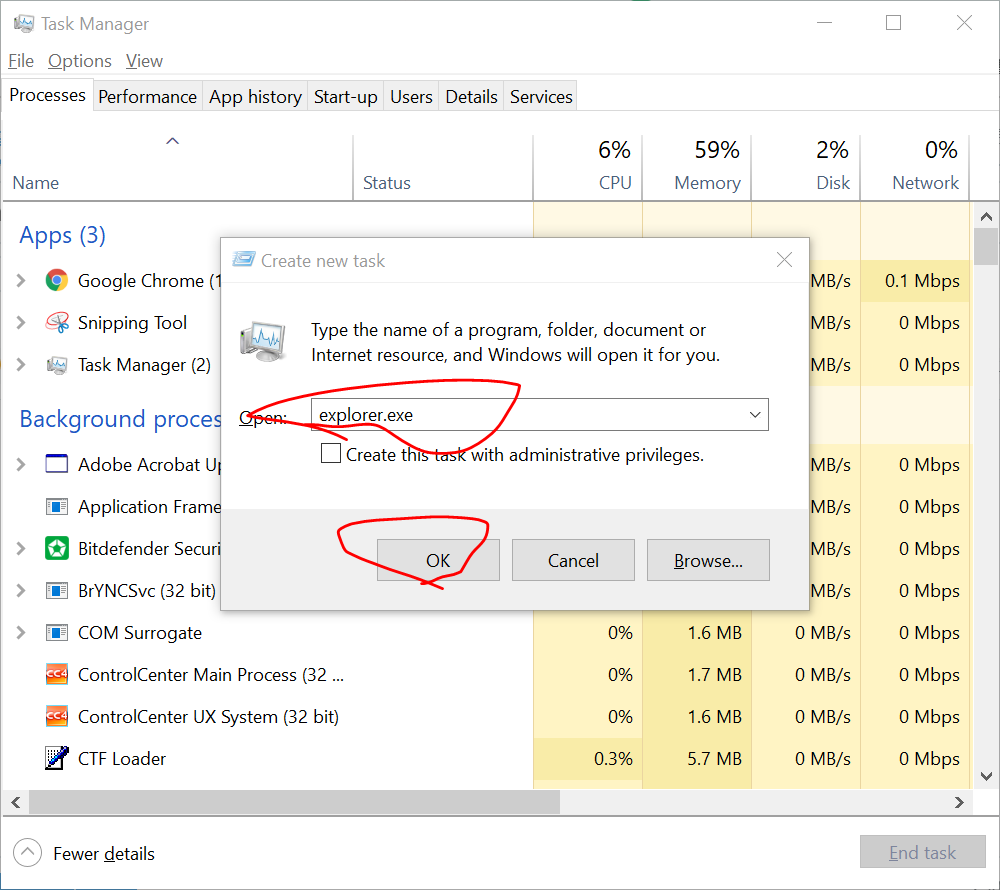Tick the administrative privileges checkbox
Screen dimensions: 1000x890
(330, 453)
